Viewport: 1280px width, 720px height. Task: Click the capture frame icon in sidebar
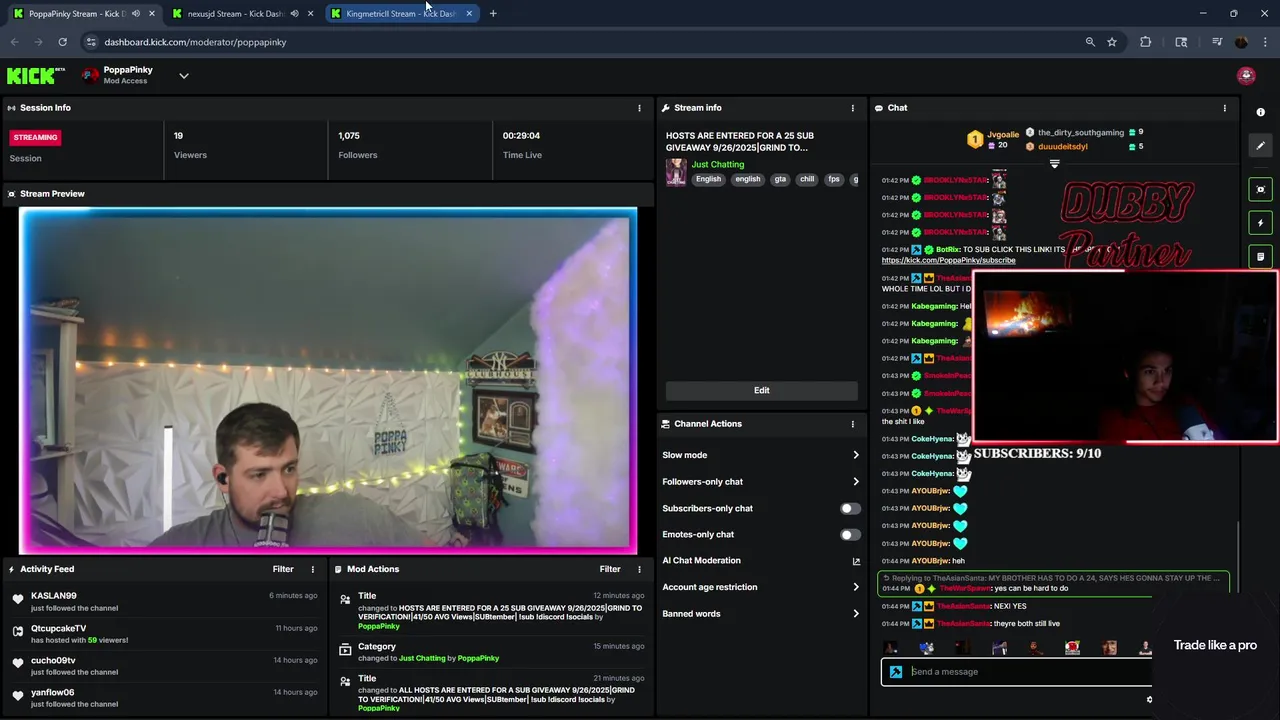click(x=1260, y=189)
